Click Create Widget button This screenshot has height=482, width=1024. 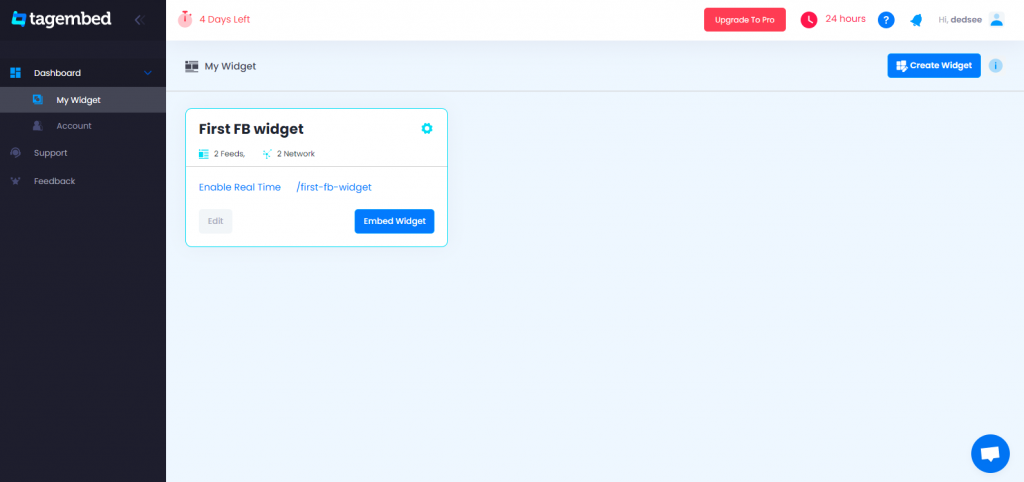(934, 65)
